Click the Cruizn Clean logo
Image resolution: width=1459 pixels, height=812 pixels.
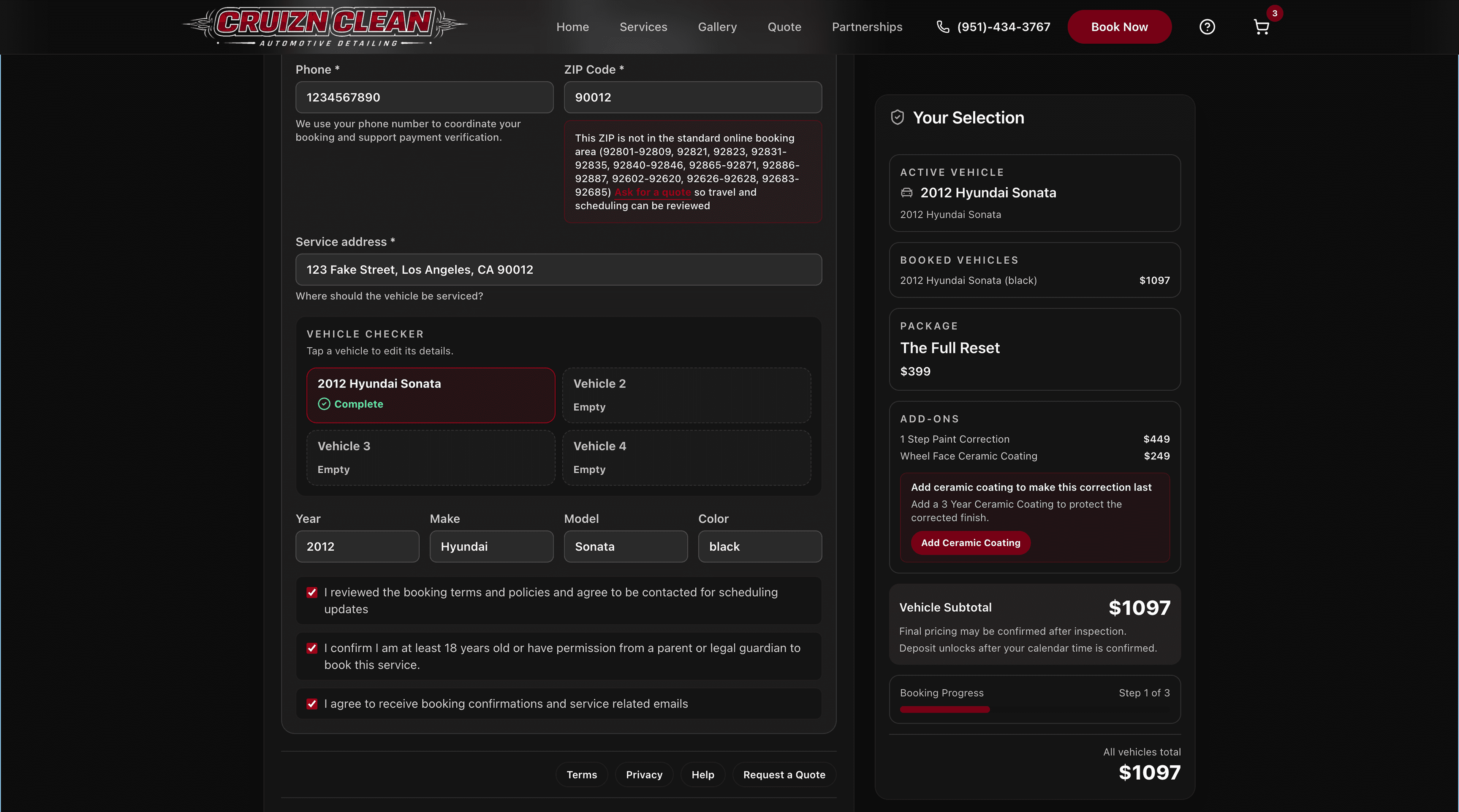(325, 27)
